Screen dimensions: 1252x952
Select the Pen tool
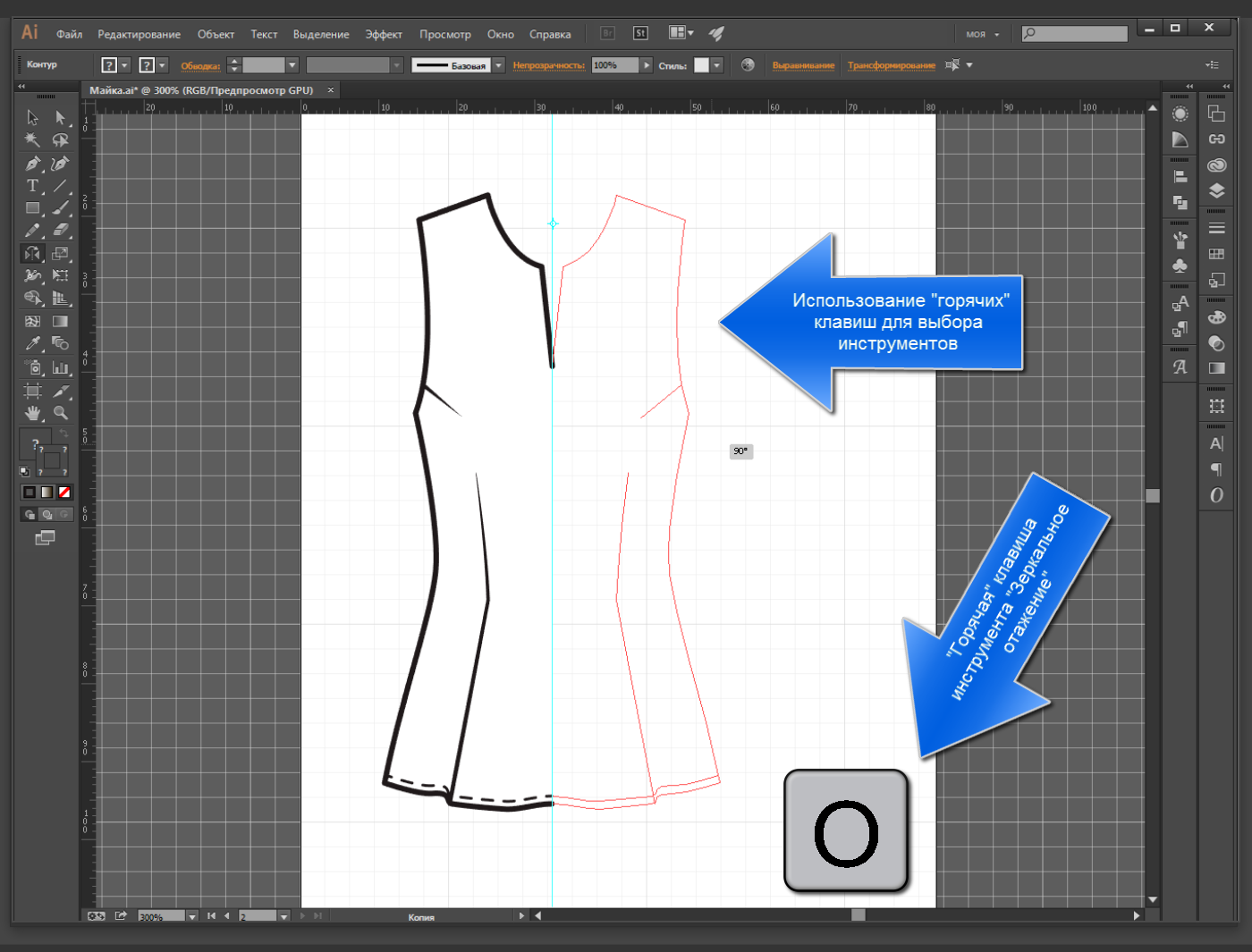pyautogui.click(x=32, y=163)
